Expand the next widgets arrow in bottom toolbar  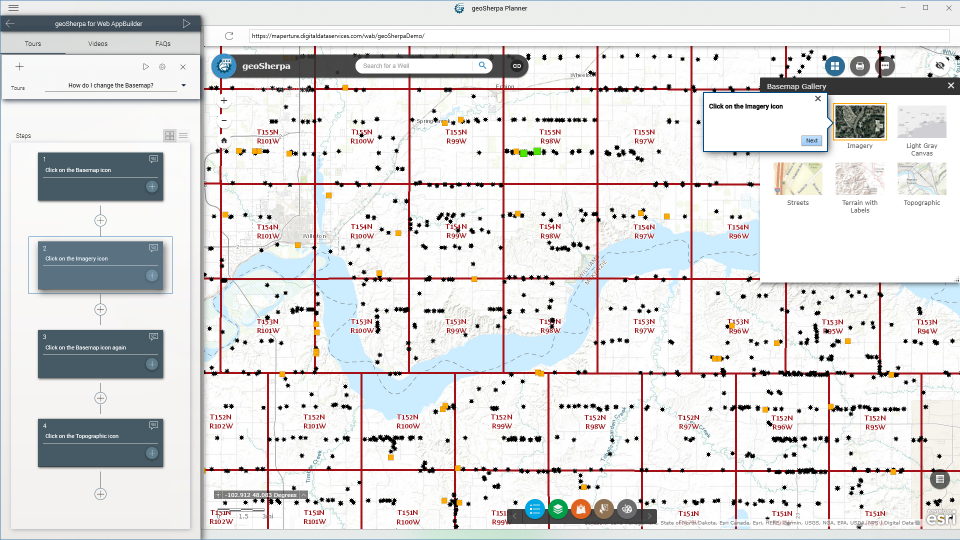(x=651, y=514)
